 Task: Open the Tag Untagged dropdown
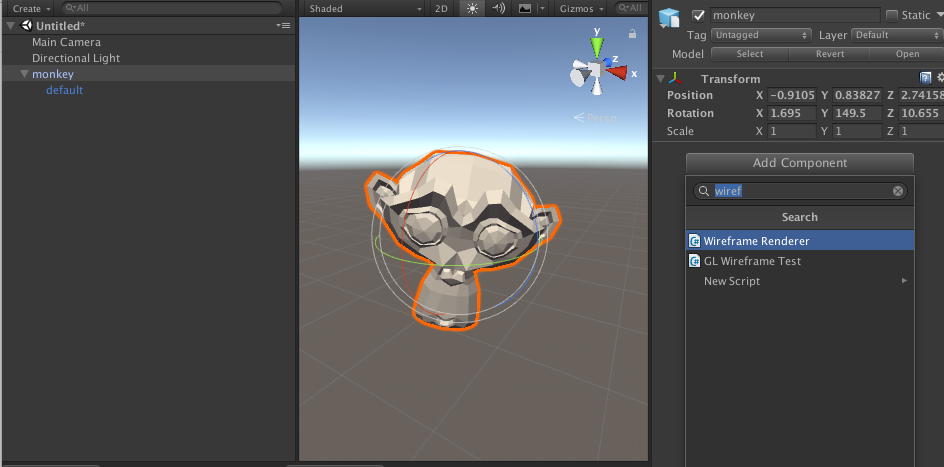(x=762, y=35)
